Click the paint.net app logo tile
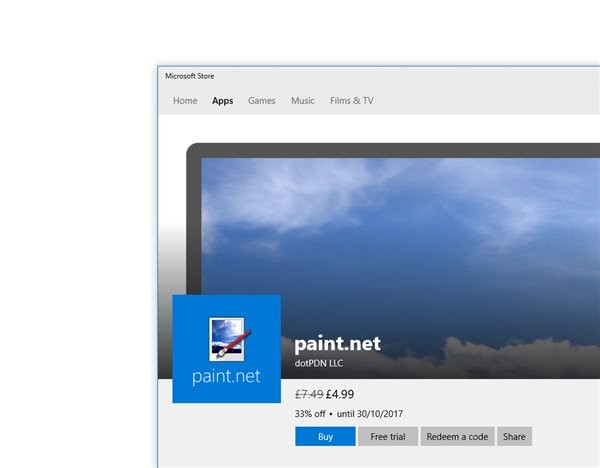 (227, 349)
